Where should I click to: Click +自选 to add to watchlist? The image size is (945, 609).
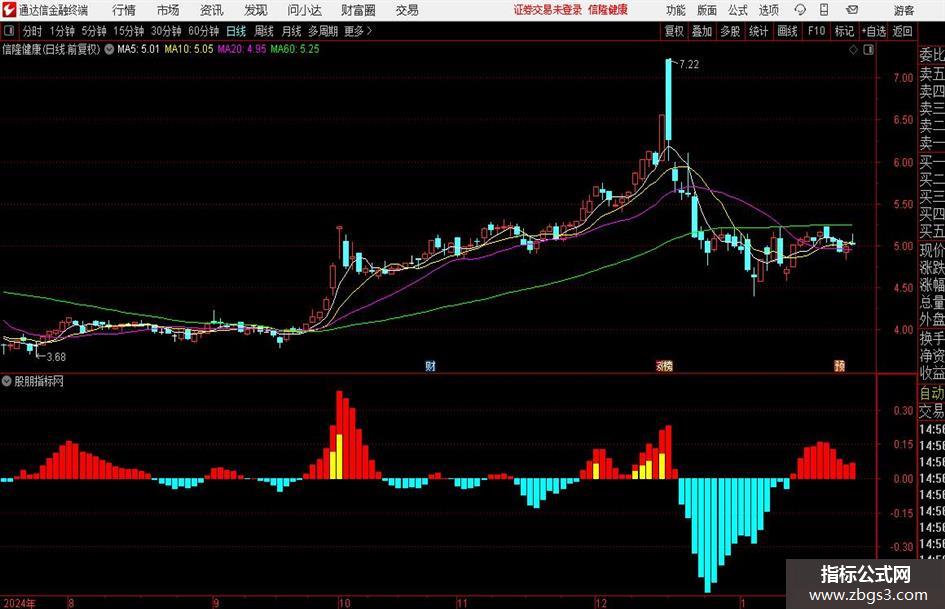pyautogui.click(x=873, y=31)
